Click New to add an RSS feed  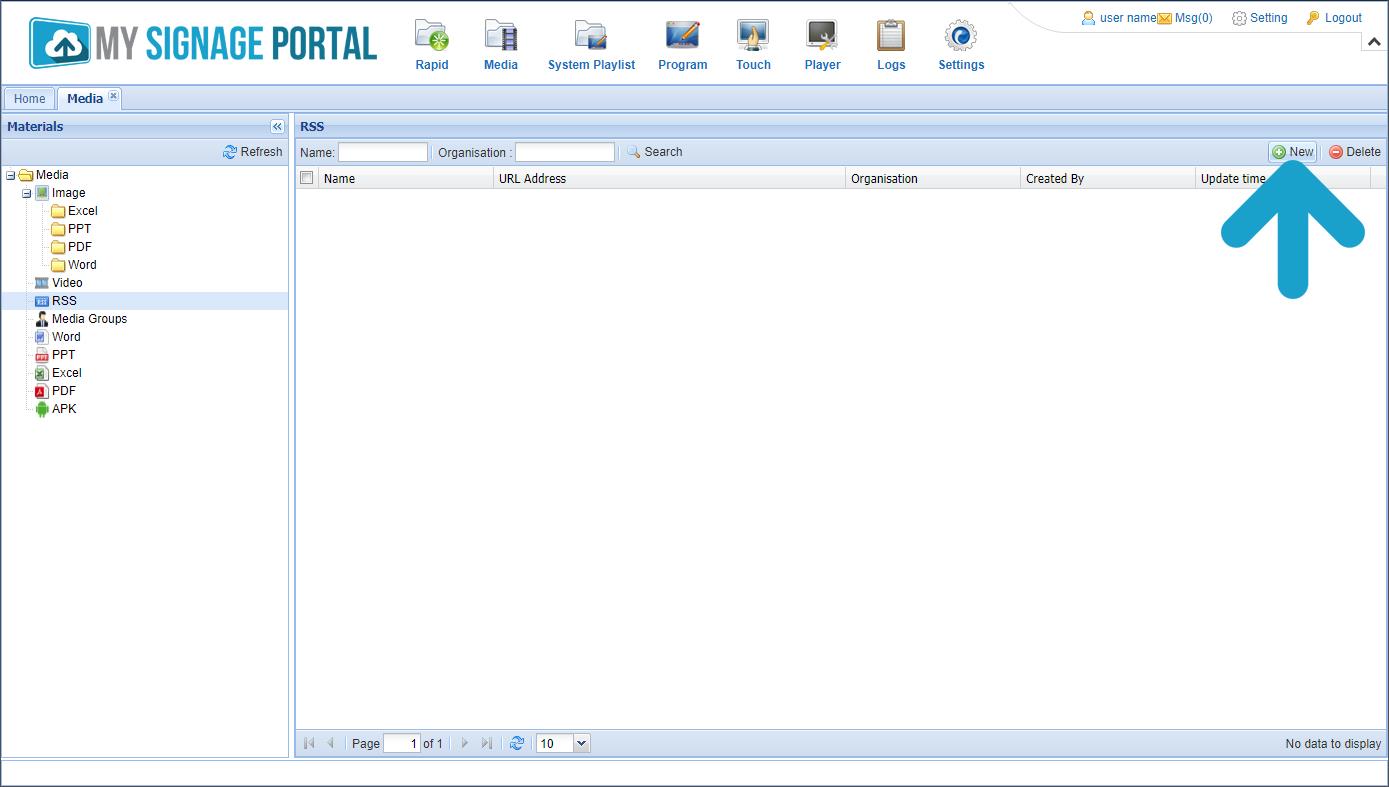tap(1293, 152)
